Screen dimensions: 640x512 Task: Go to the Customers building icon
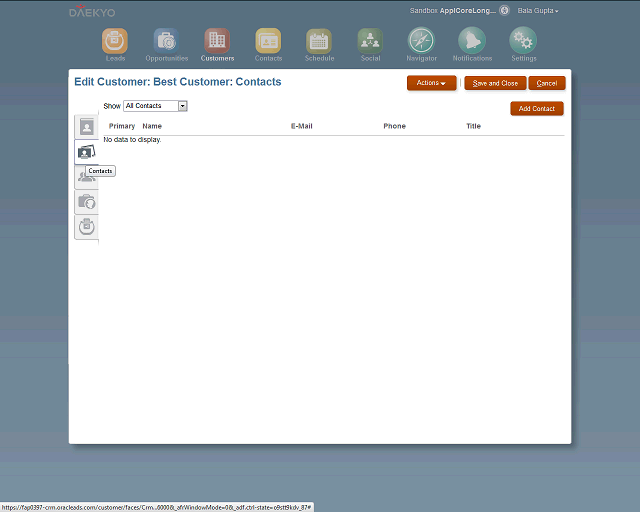coord(217,40)
